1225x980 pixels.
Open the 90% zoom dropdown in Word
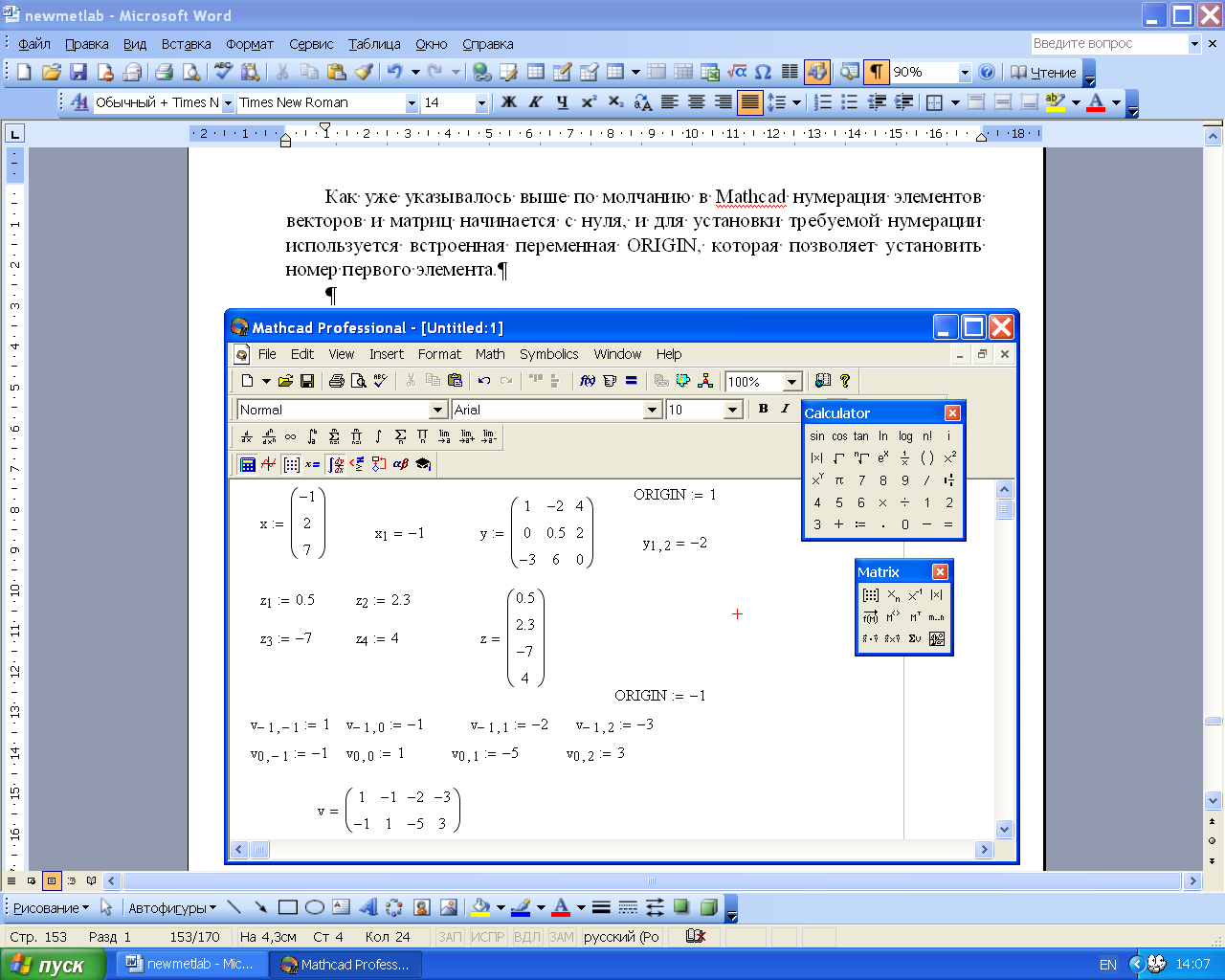click(x=965, y=73)
